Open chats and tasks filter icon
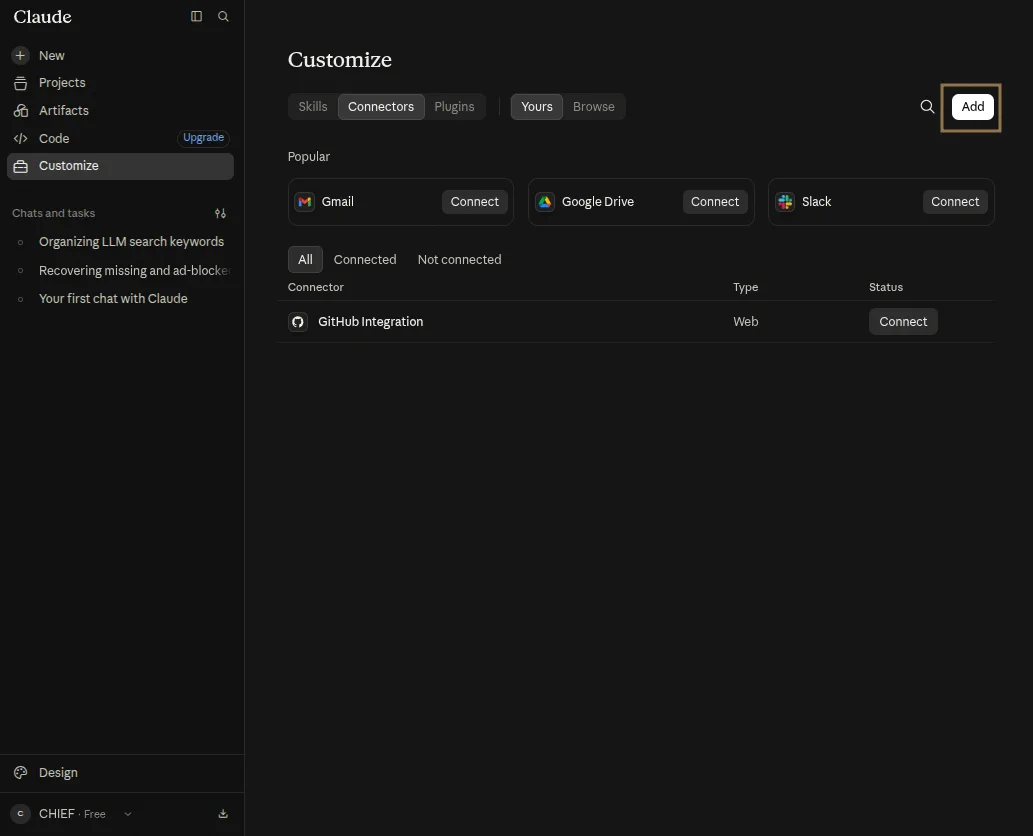 (220, 213)
